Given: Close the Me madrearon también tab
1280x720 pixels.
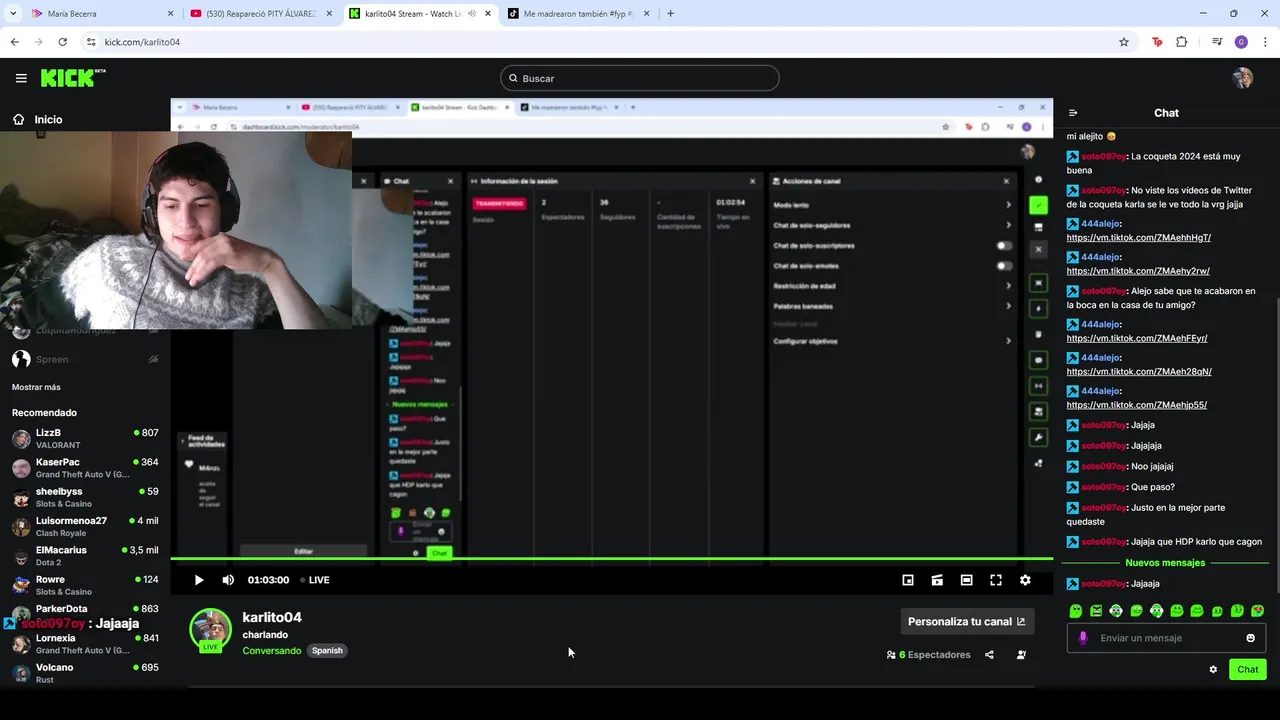Looking at the screenshot, I should tap(646, 14).
